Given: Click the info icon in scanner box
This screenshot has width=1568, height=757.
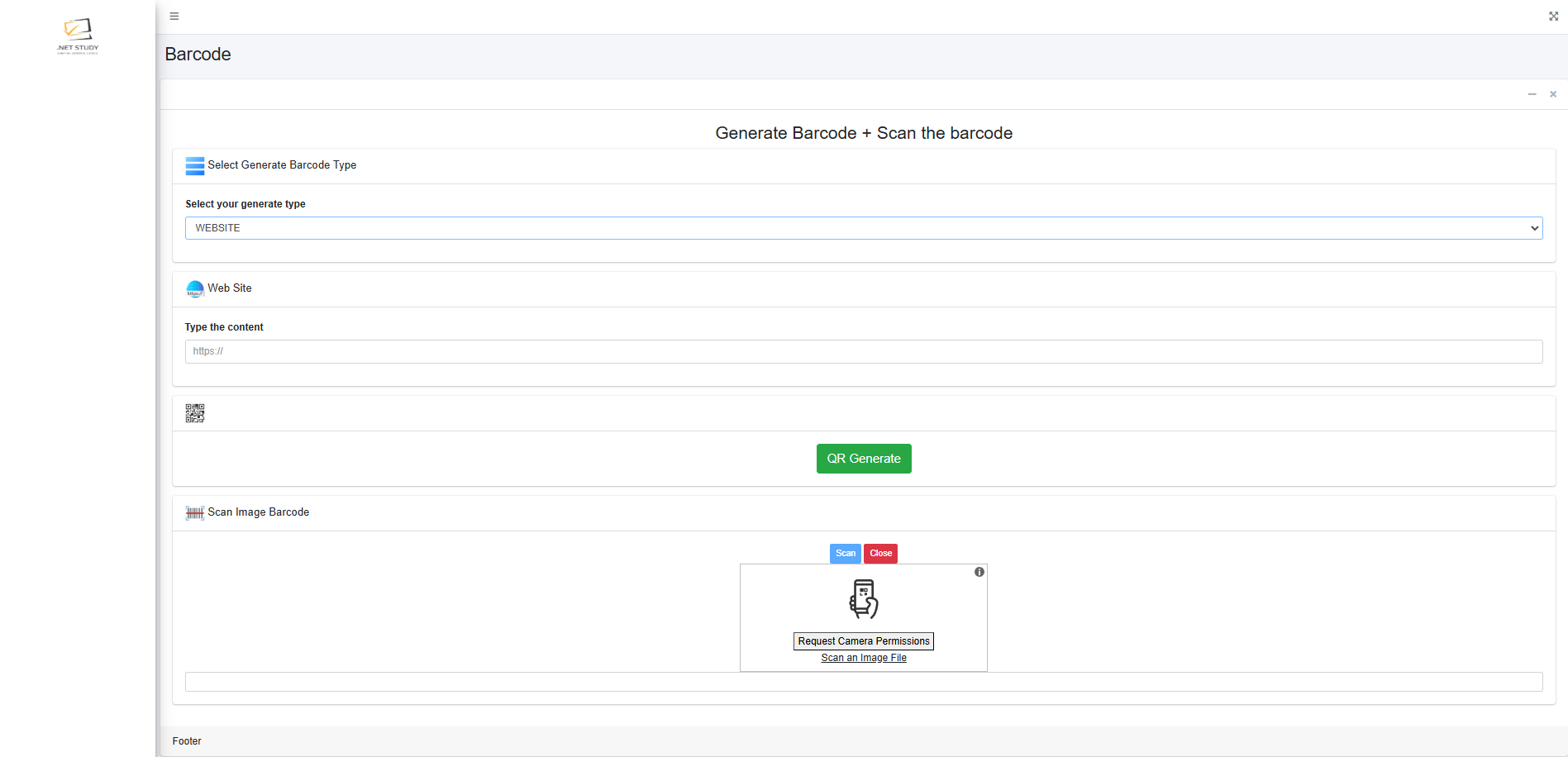Looking at the screenshot, I should [x=979, y=572].
